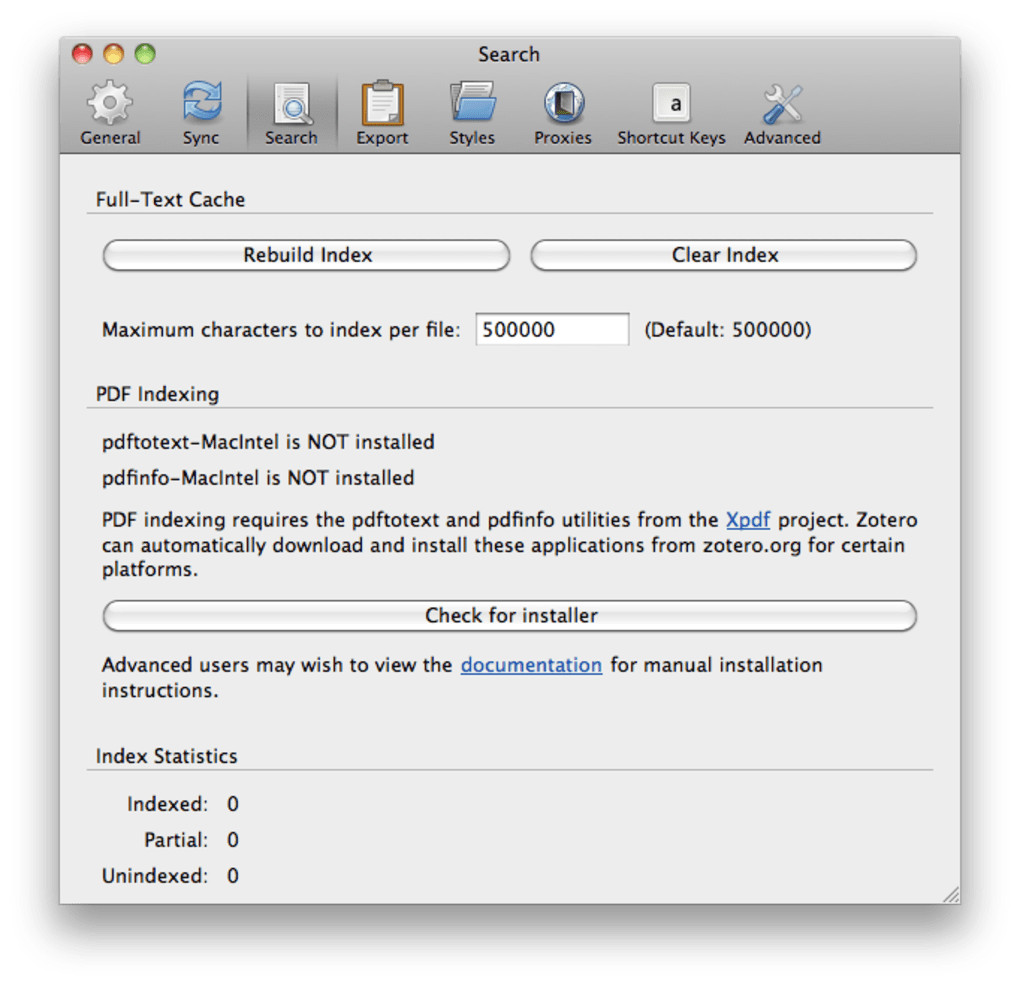Click the 'Full-Text Cache' section heading
The width and height of the screenshot is (1020, 986).
coord(170,200)
